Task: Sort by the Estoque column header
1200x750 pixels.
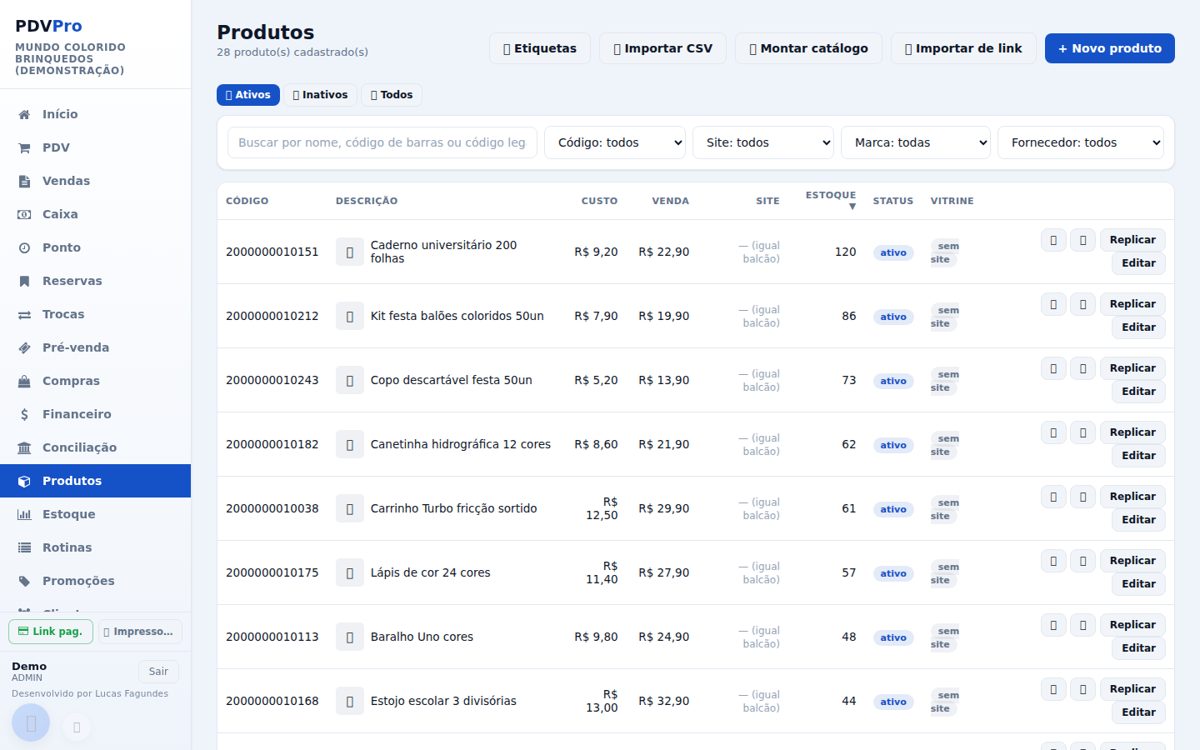Action: click(x=831, y=200)
